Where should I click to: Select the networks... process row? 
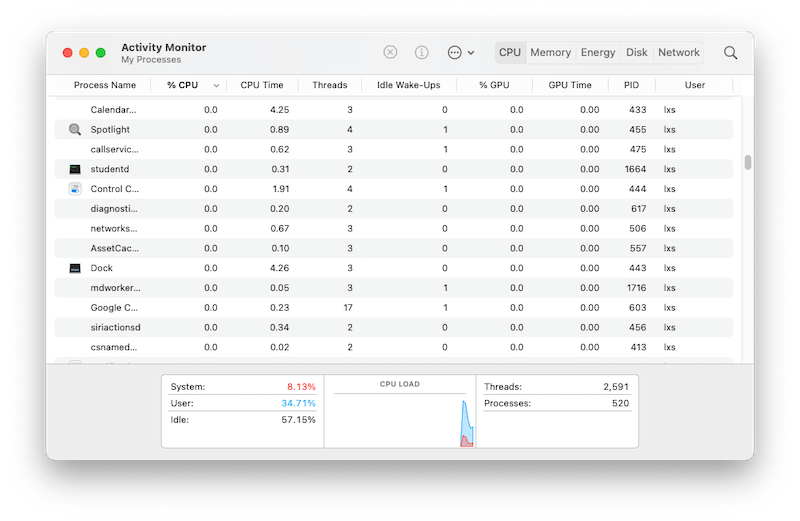click(x=394, y=228)
